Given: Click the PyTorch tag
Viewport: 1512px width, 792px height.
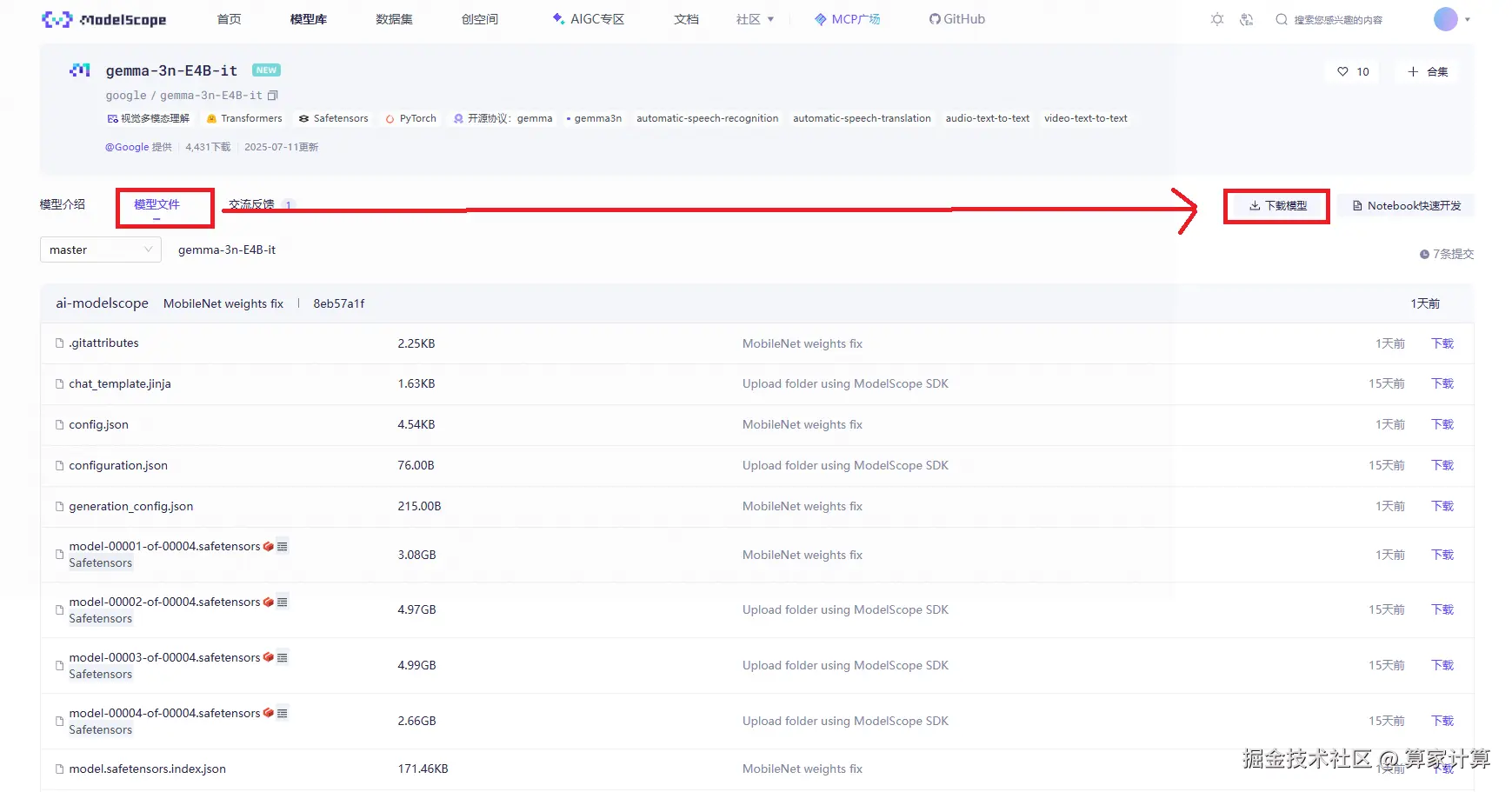Looking at the screenshot, I should tap(410, 118).
